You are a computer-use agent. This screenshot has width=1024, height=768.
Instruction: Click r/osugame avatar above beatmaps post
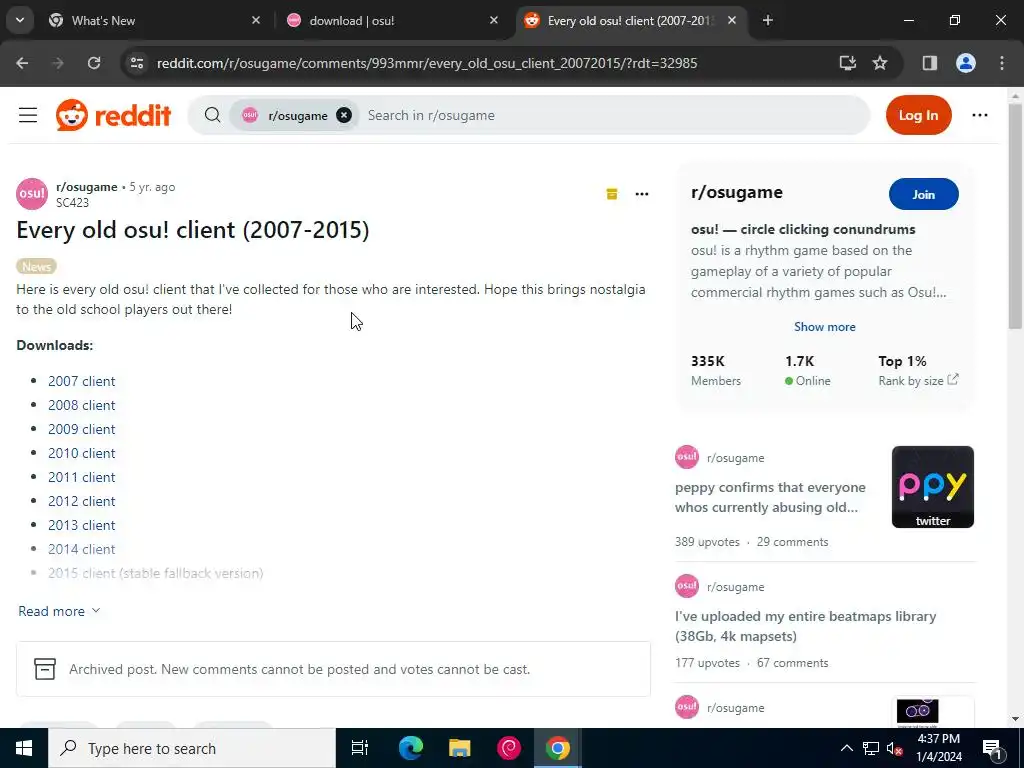[x=687, y=586]
